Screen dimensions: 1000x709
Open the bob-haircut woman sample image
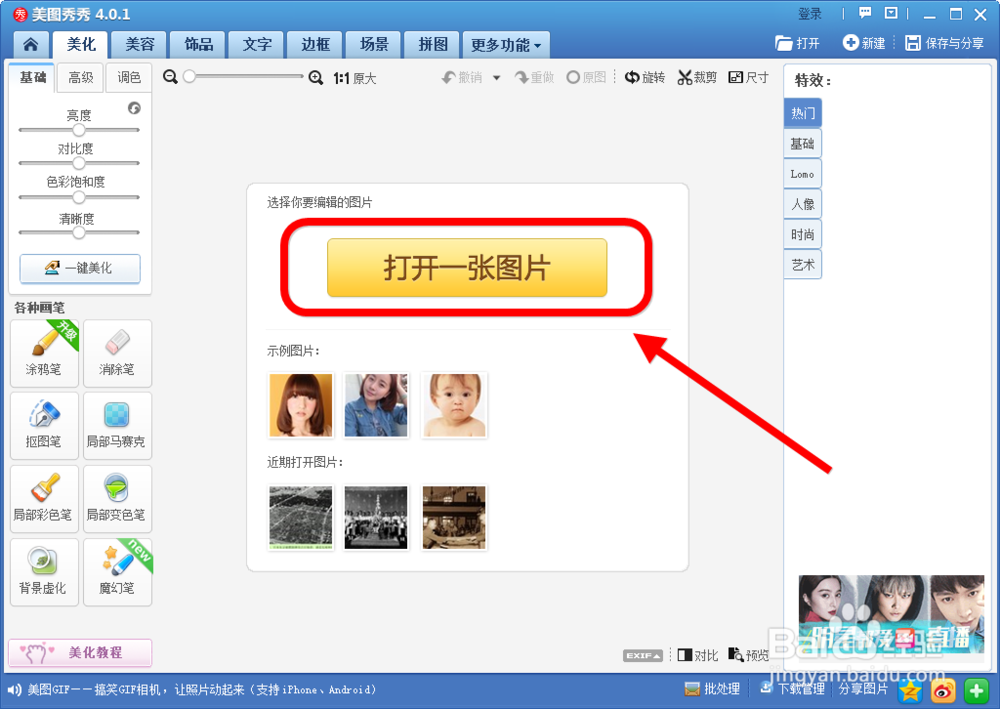[x=301, y=406]
